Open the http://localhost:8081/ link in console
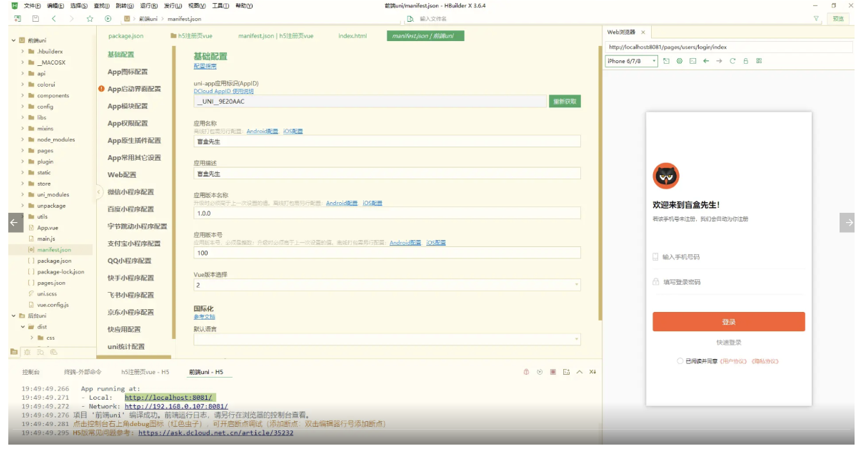This screenshot has width=862, height=457. [169, 397]
